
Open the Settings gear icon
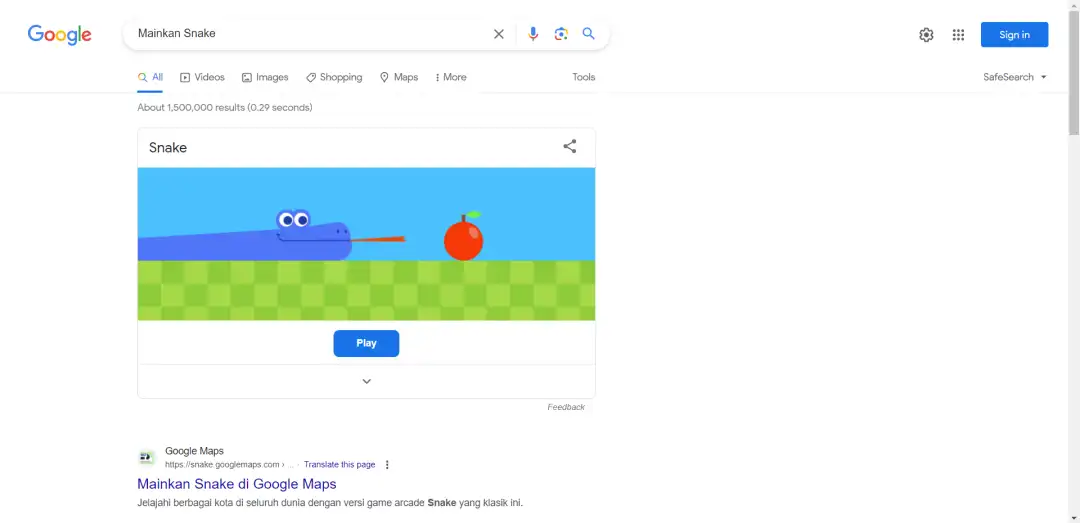tap(926, 35)
